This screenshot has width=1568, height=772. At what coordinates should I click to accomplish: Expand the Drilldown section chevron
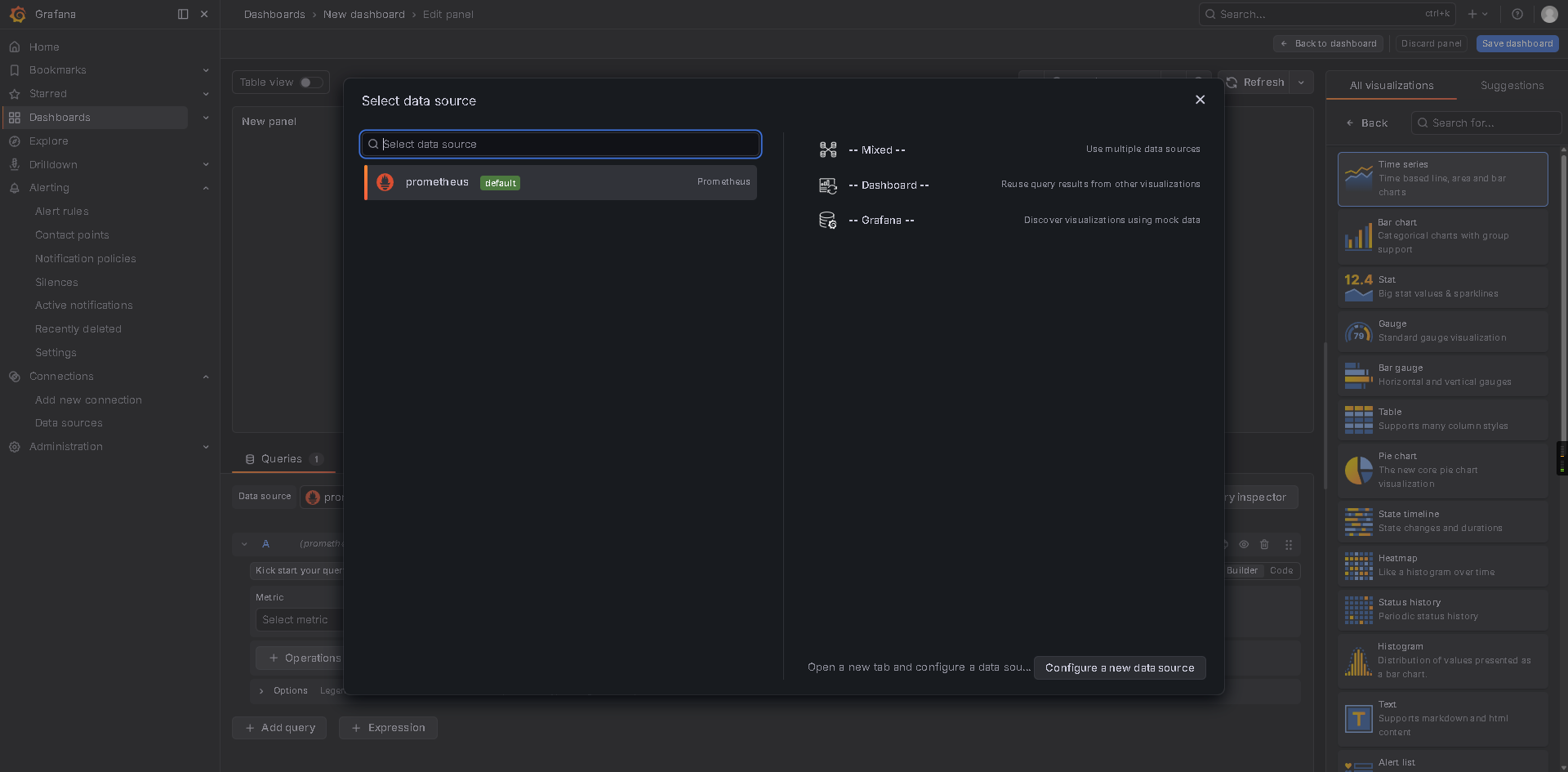(x=206, y=164)
